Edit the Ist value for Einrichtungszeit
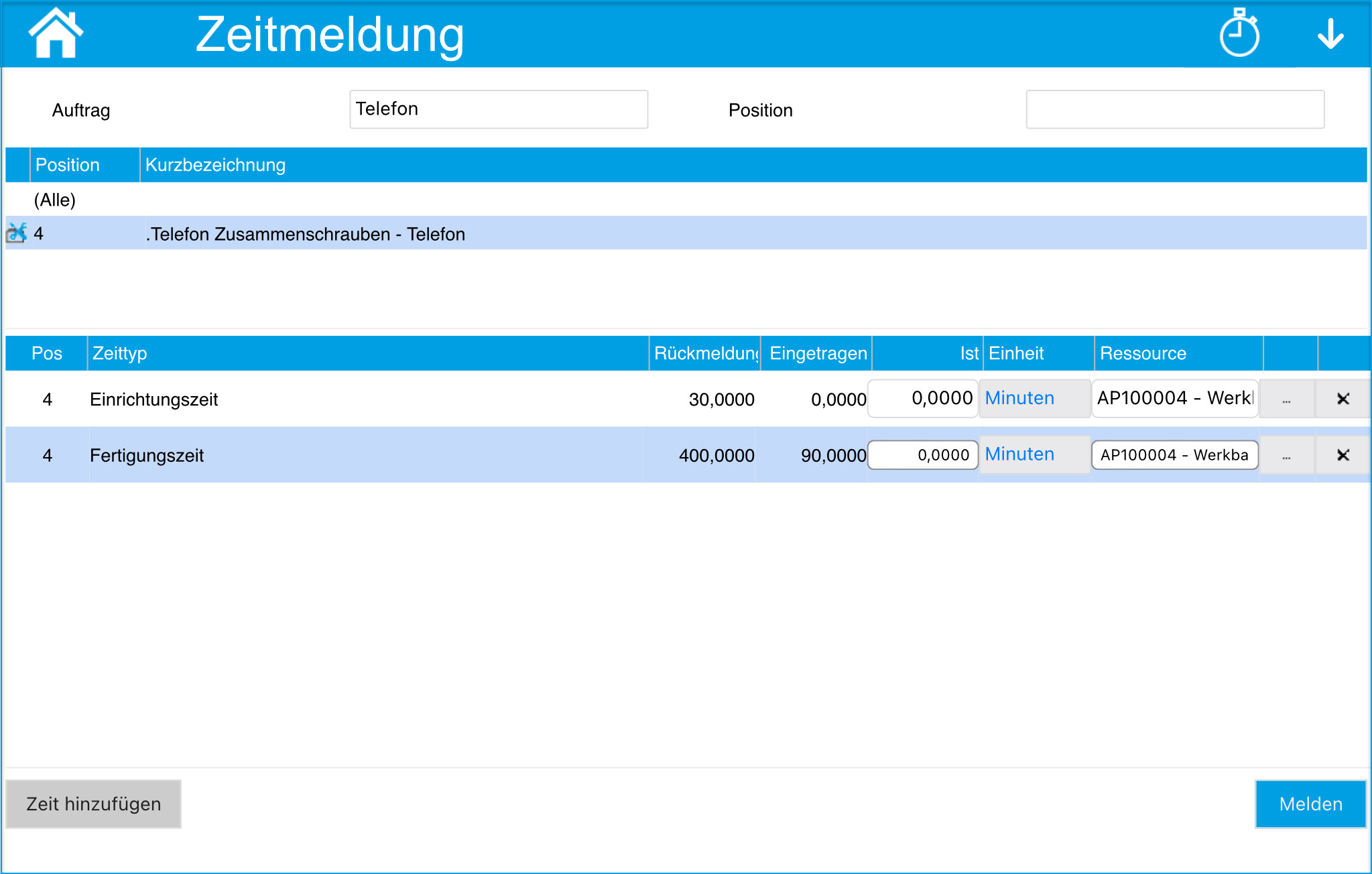This screenshot has width=1372, height=874. pyautogui.click(x=922, y=398)
